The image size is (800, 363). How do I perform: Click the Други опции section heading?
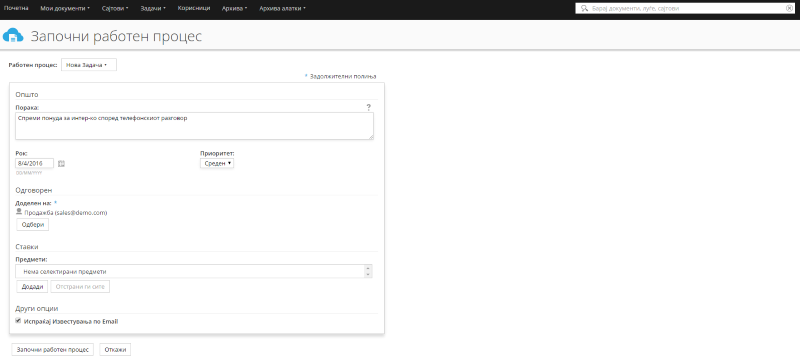pyautogui.click(x=37, y=308)
